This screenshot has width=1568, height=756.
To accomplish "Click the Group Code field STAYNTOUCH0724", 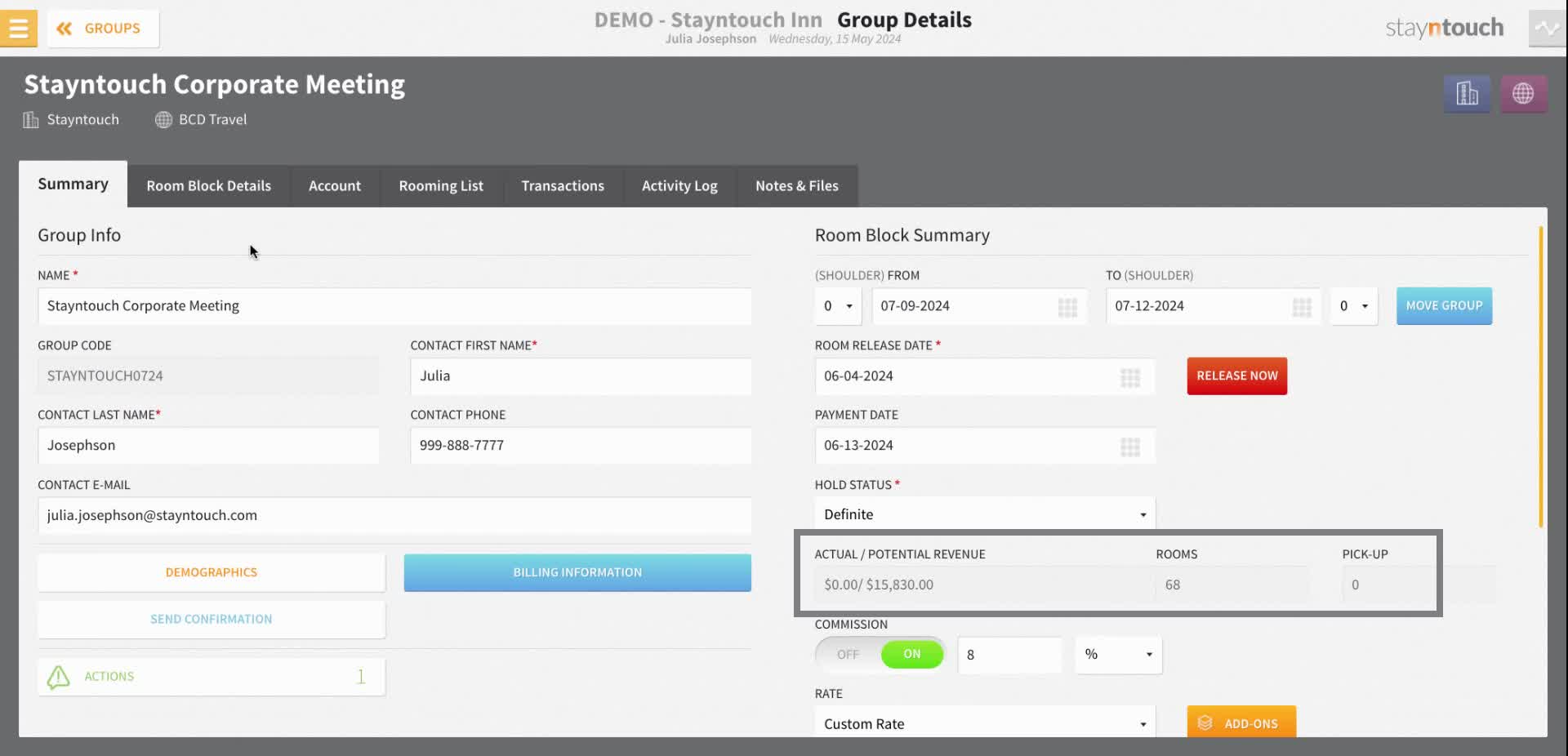I will point(208,376).
